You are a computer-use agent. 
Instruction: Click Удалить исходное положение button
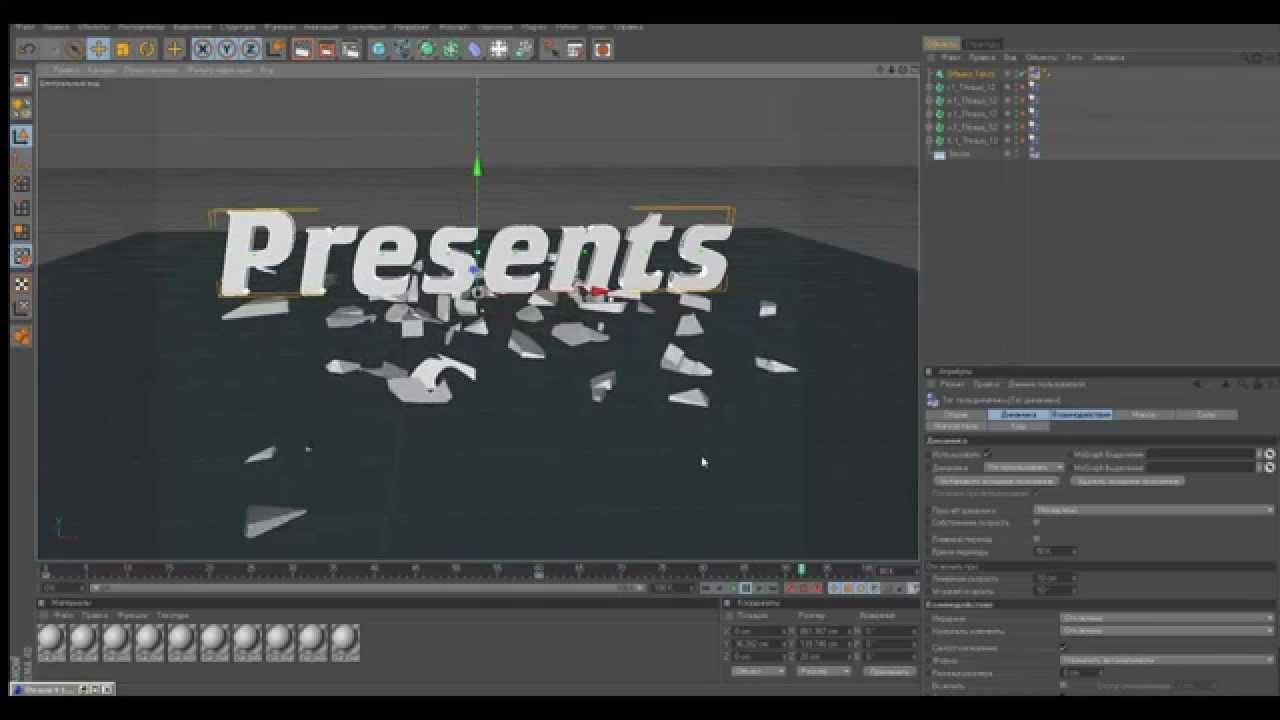[x=1128, y=481]
